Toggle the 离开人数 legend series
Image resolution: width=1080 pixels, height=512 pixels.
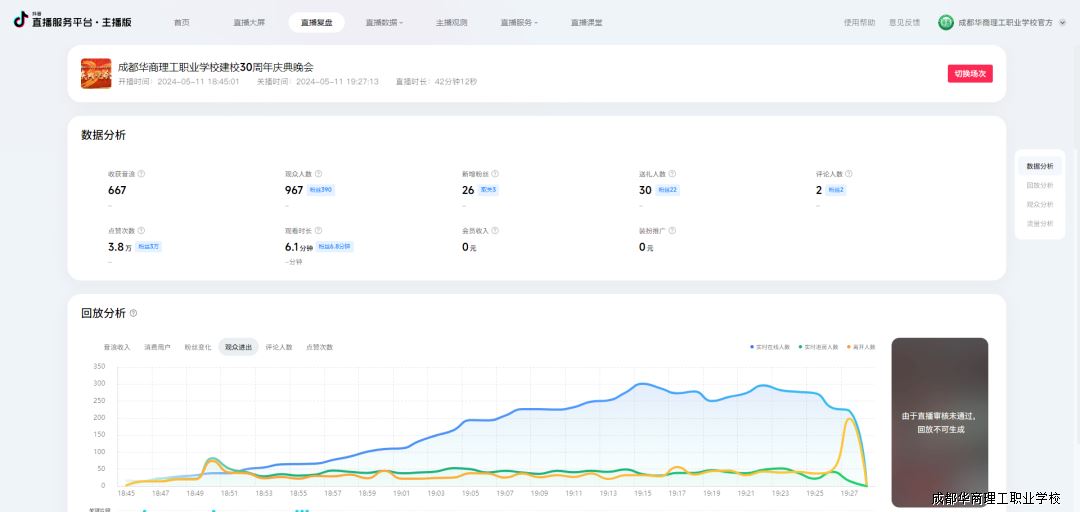(x=862, y=347)
